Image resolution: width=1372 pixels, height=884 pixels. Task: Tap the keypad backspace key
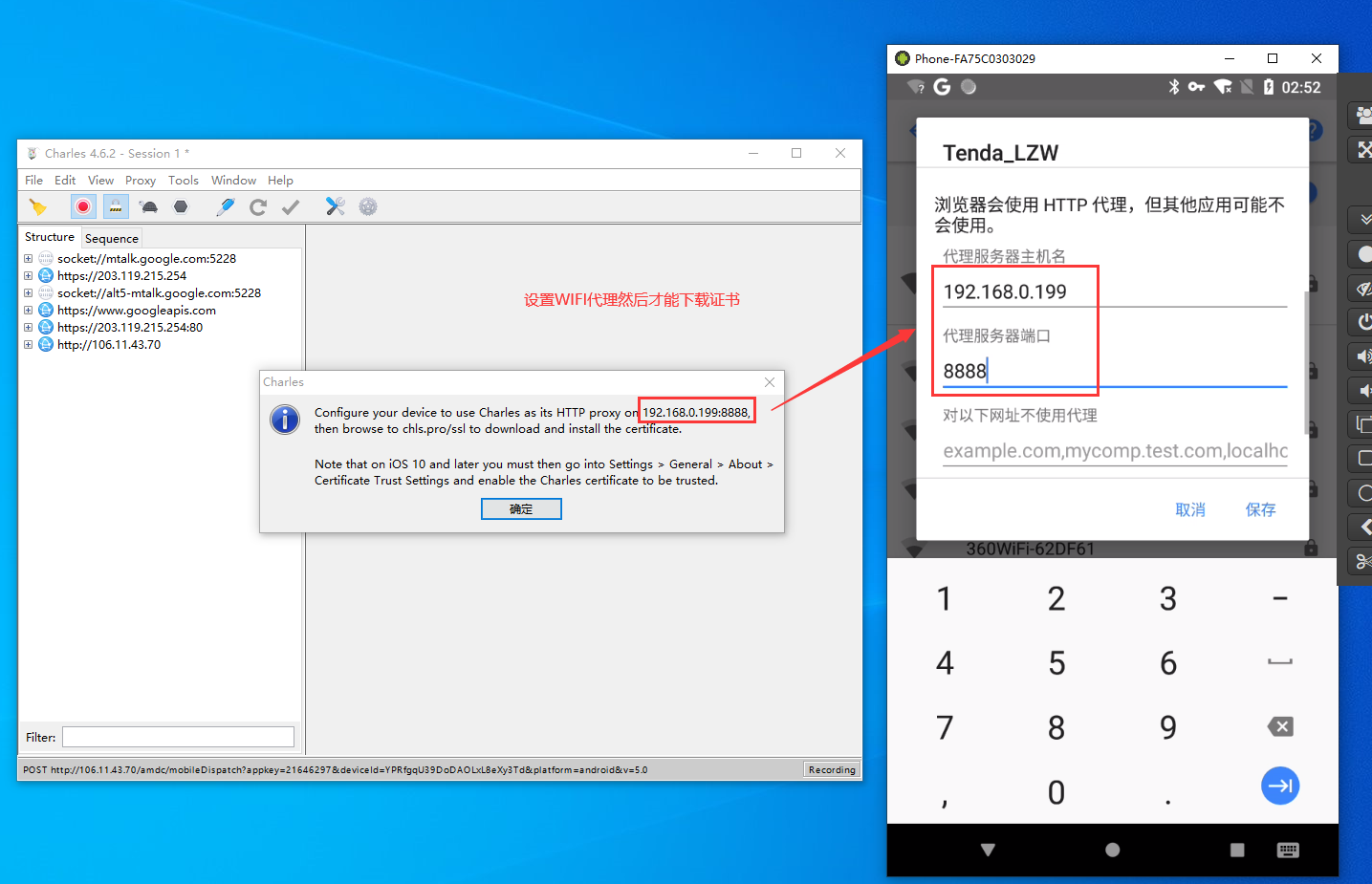(x=1280, y=727)
